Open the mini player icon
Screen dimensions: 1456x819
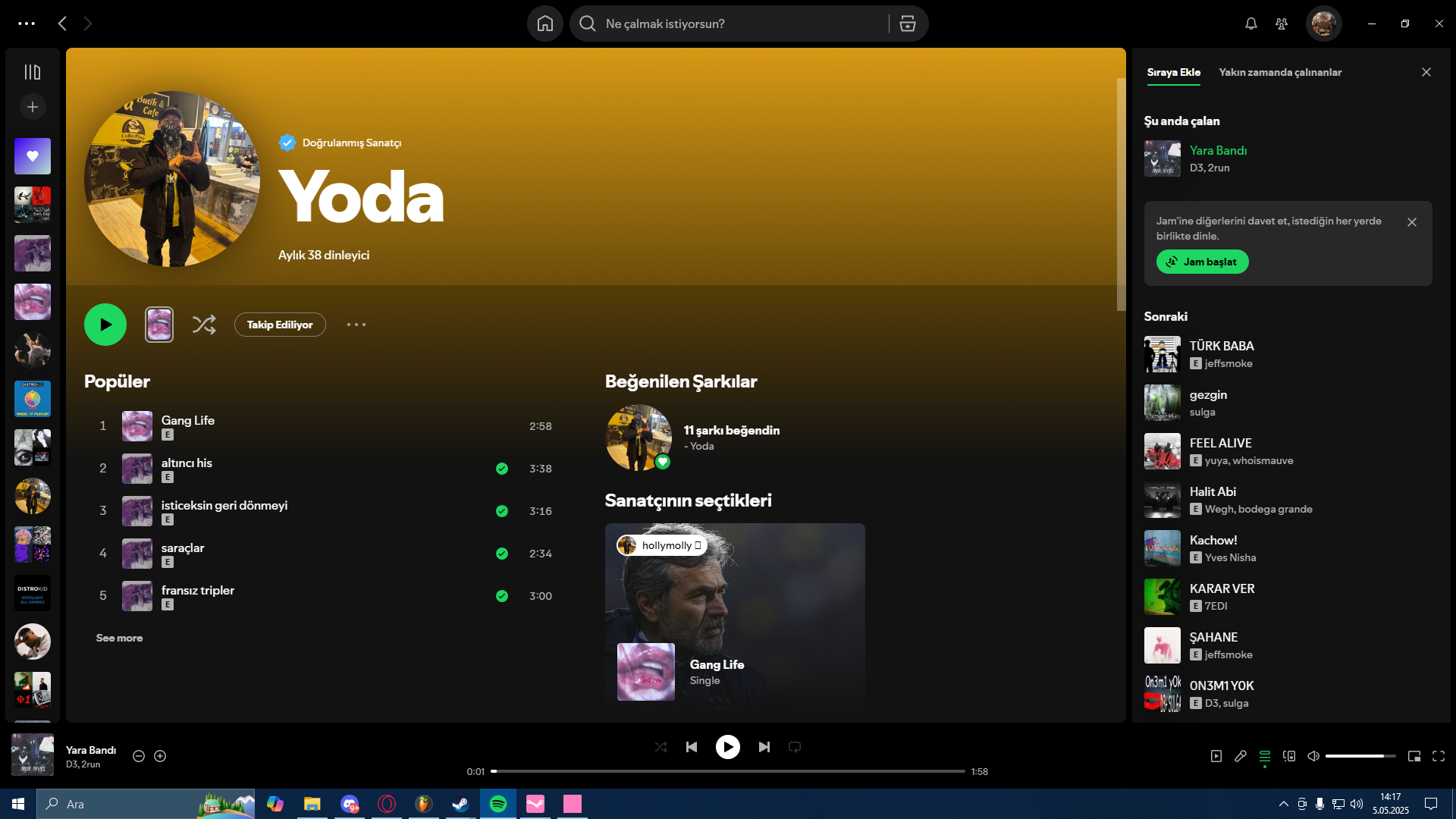tap(1414, 756)
